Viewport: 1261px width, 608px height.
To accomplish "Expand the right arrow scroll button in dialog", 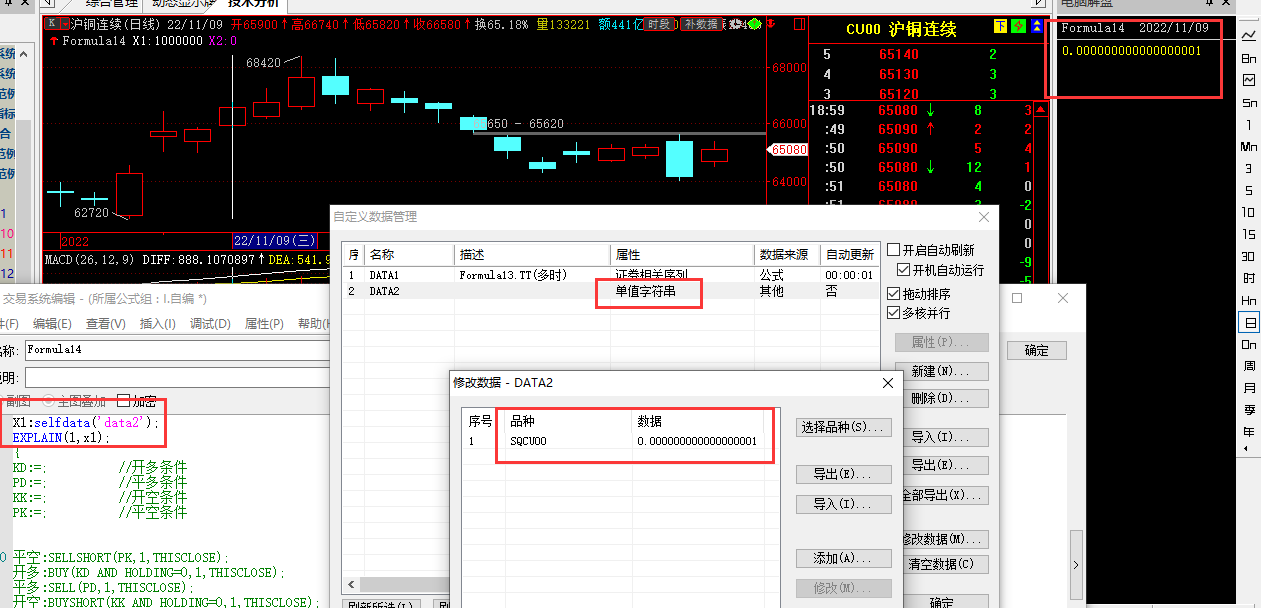I will coord(1076,565).
